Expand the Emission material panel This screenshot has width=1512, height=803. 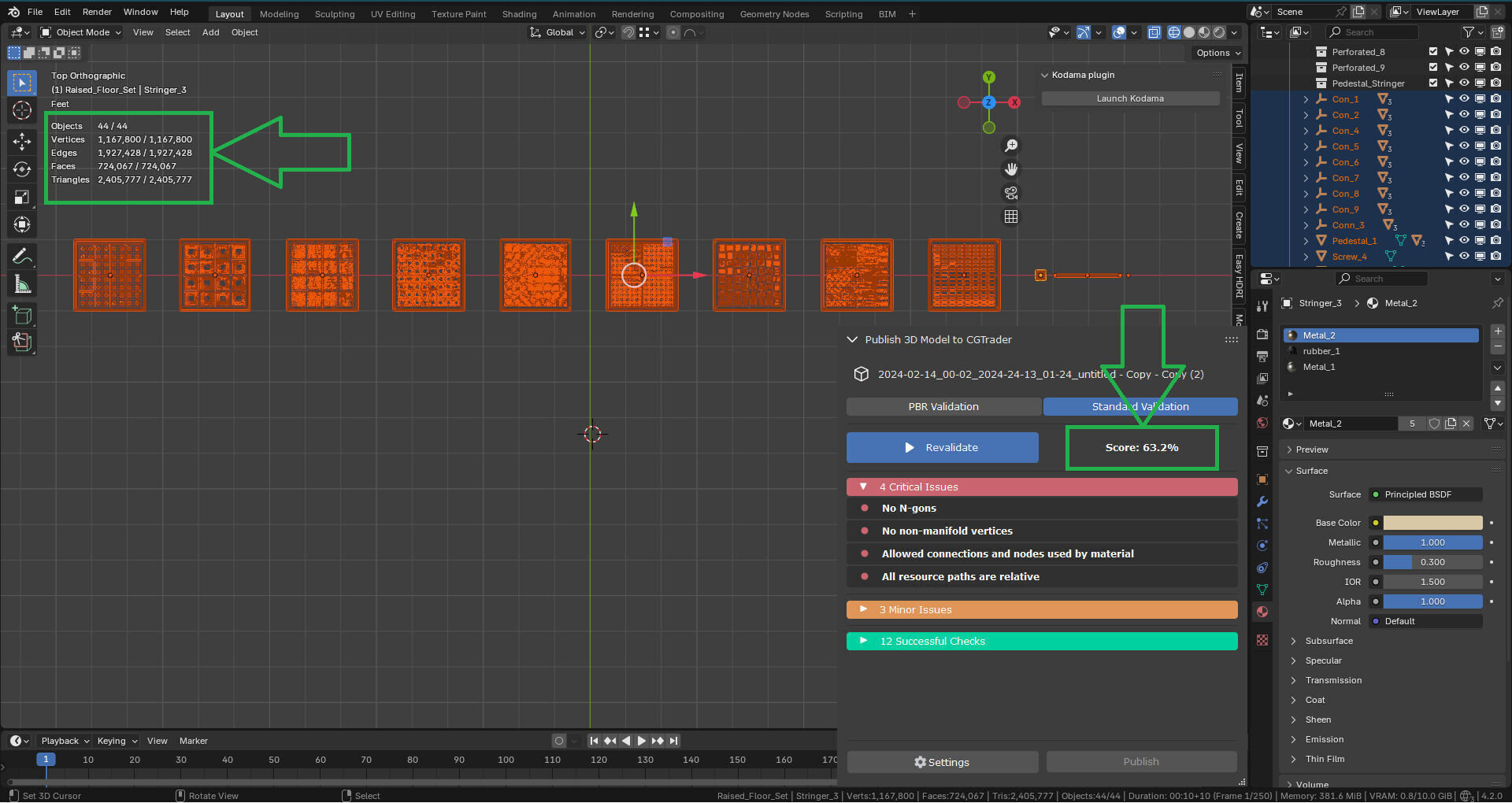[1324, 740]
